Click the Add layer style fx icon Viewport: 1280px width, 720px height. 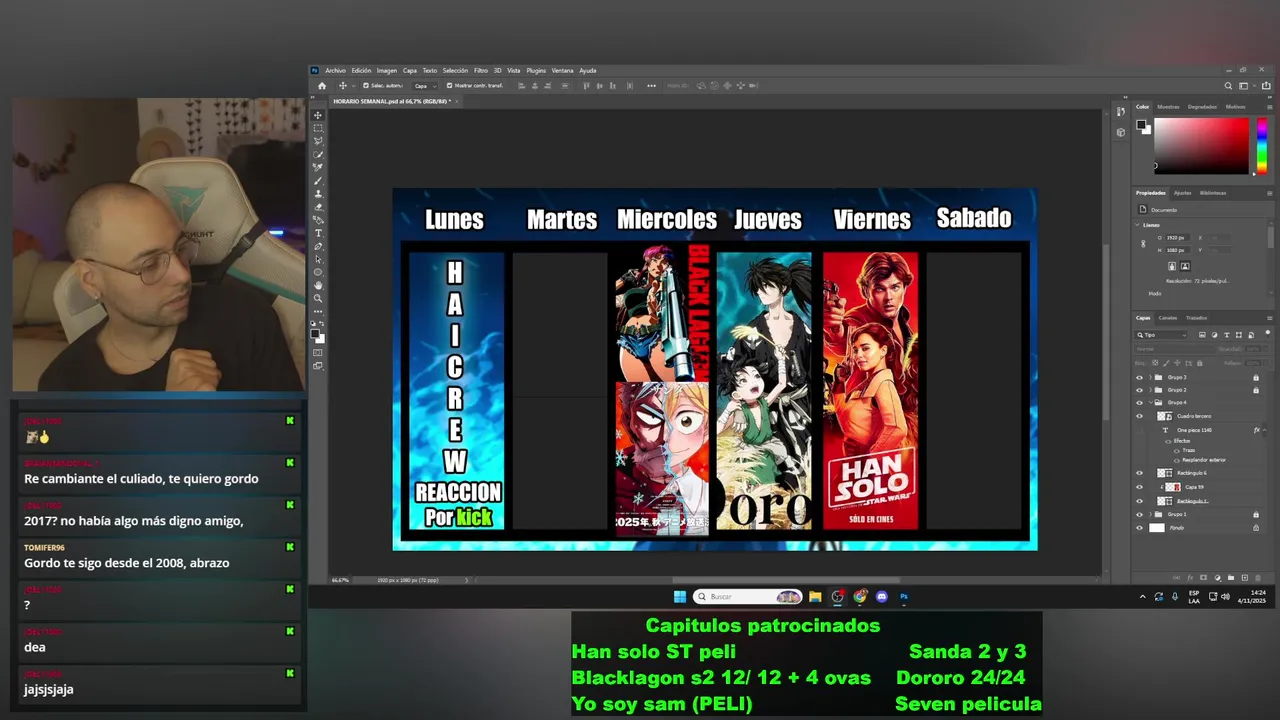1190,577
